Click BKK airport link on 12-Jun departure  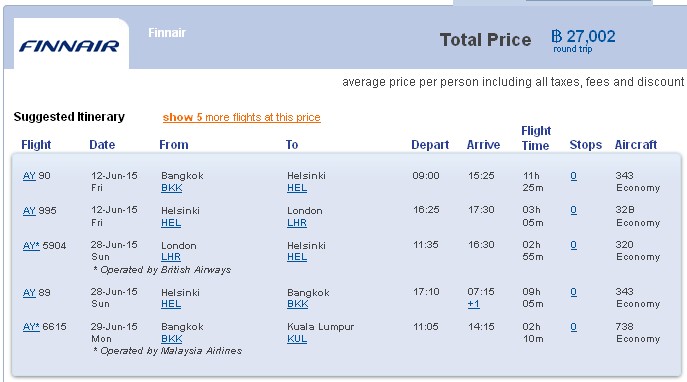point(171,188)
